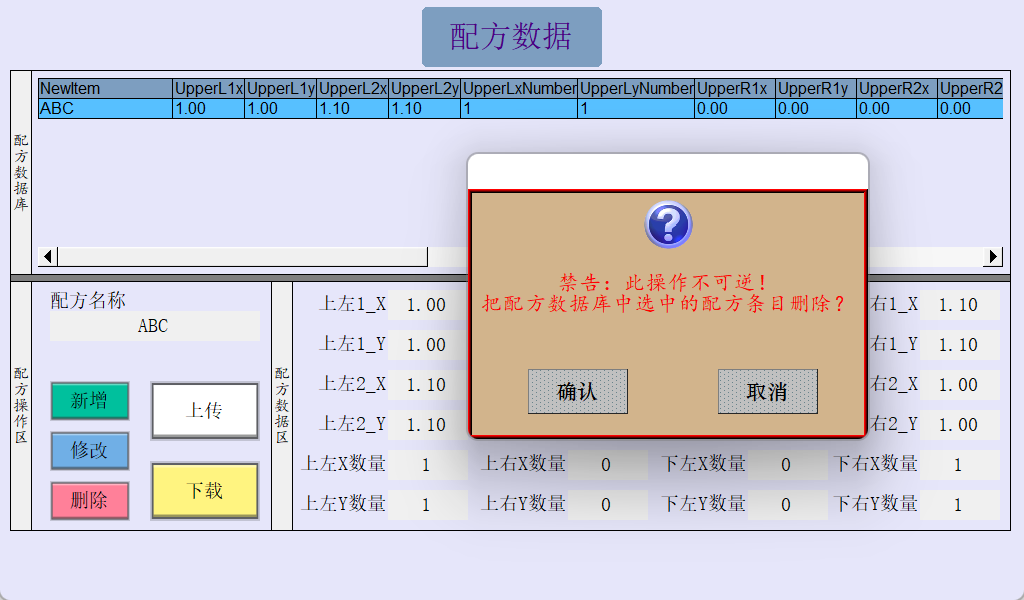This screenshot has height=600, width=1024.
Task: Click the yellow 下载 download button
Action: coord(205,490)
